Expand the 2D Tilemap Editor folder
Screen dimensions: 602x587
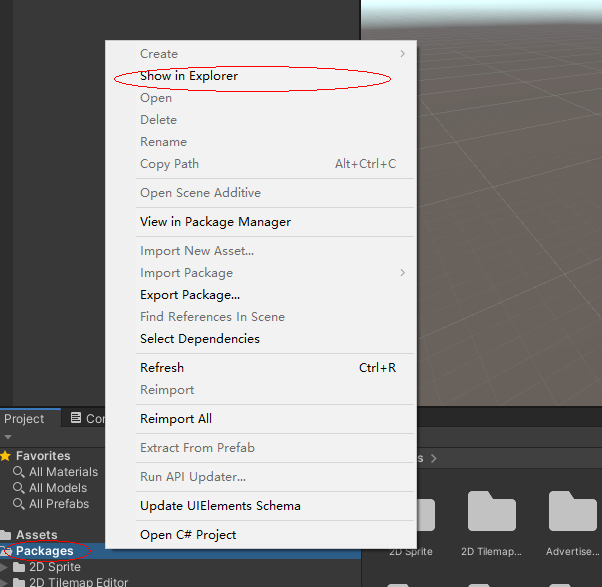tap(3, 583)
